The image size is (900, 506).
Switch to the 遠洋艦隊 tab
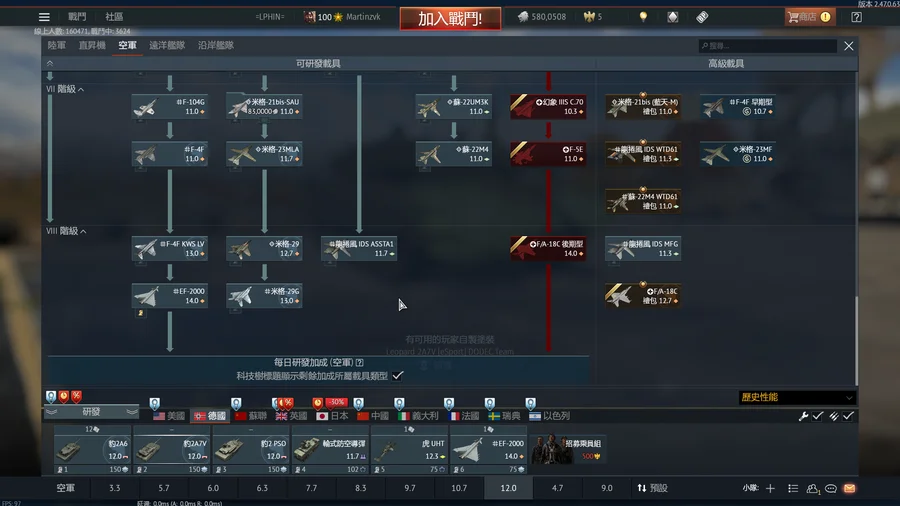pos(167,45)
